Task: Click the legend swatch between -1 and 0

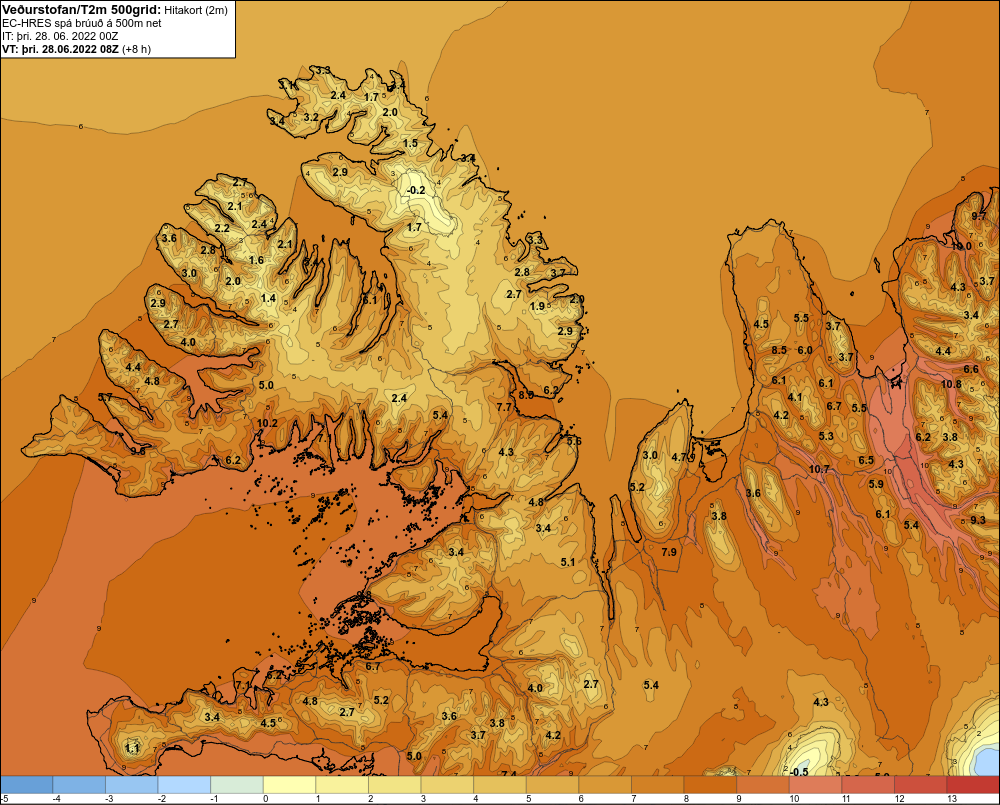Action: [237, 784]
